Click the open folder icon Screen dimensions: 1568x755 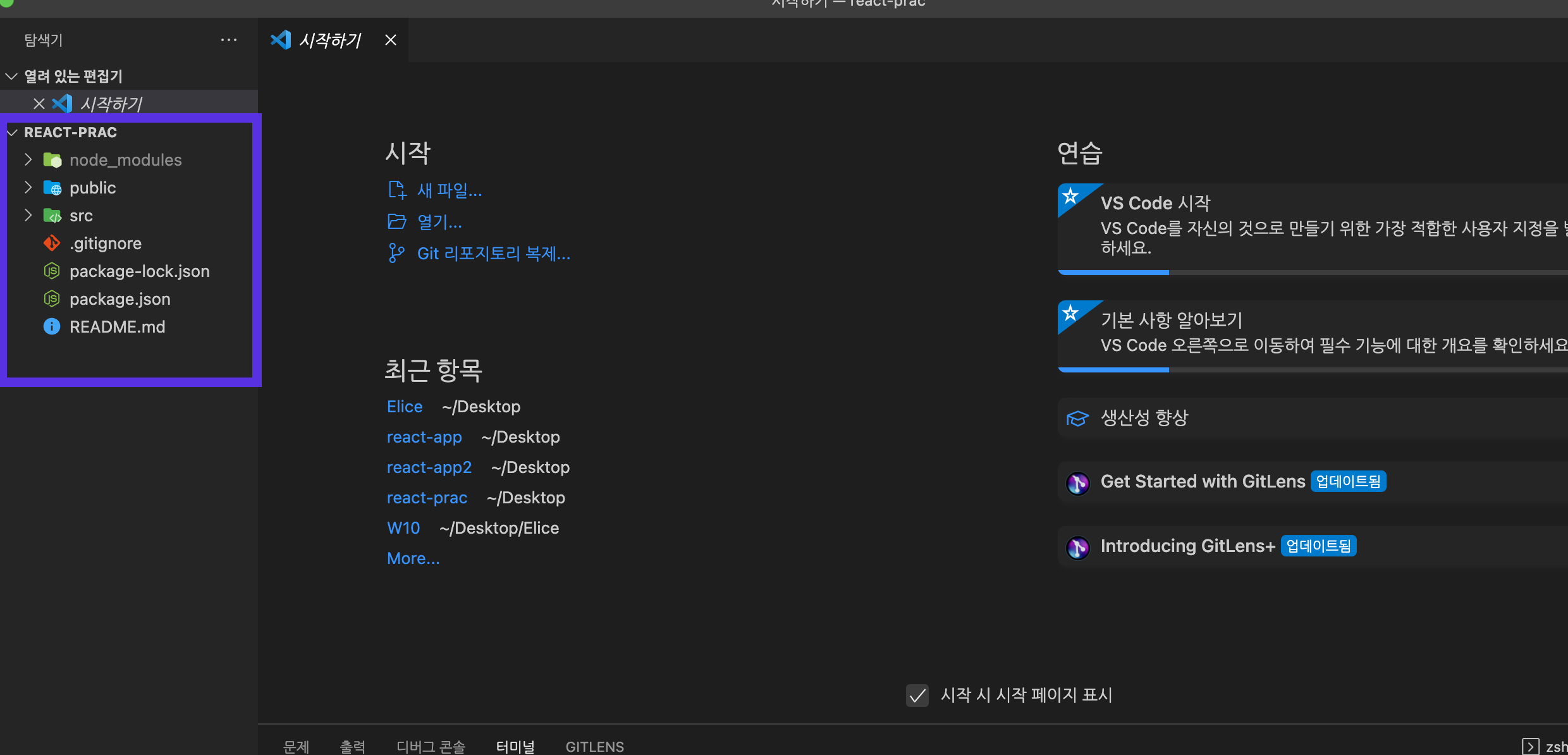(x=397, y=221)
